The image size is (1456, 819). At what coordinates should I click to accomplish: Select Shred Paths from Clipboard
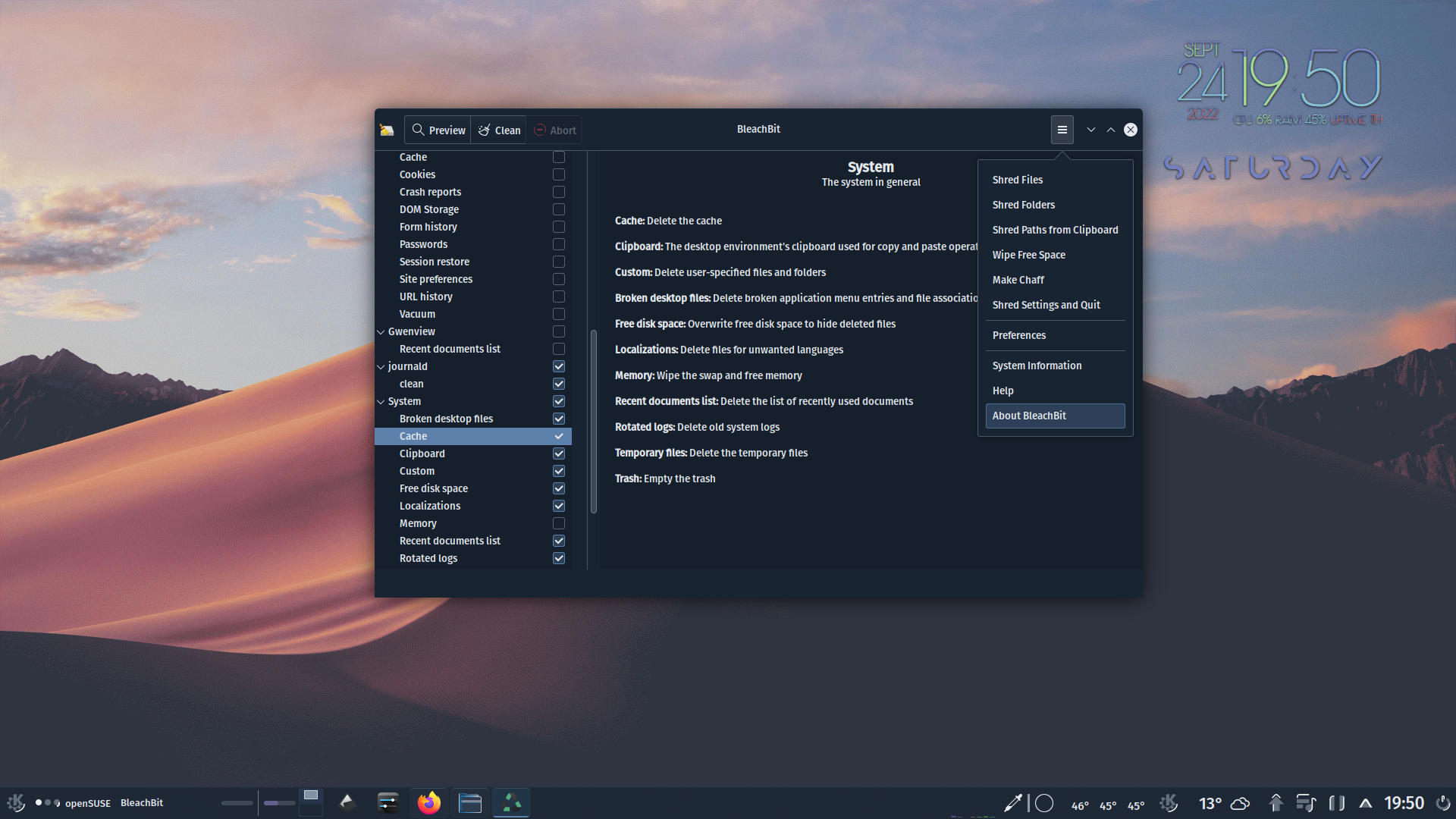(x=1055, y=230)
